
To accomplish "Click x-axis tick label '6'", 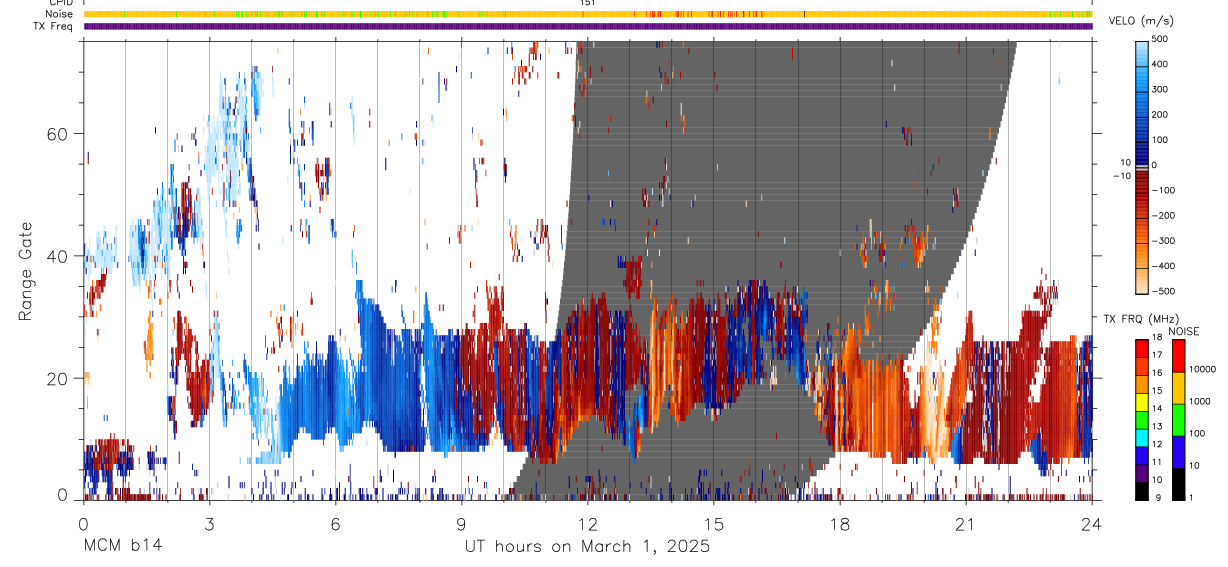I will [x=336, y=523].
